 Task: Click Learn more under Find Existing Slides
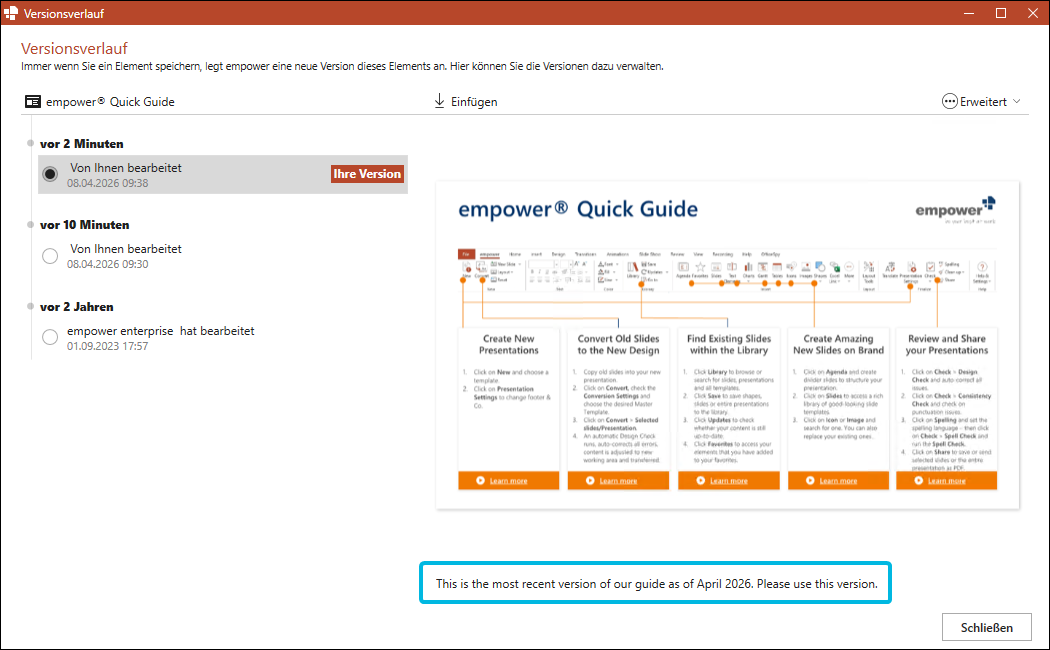point(729,481)
